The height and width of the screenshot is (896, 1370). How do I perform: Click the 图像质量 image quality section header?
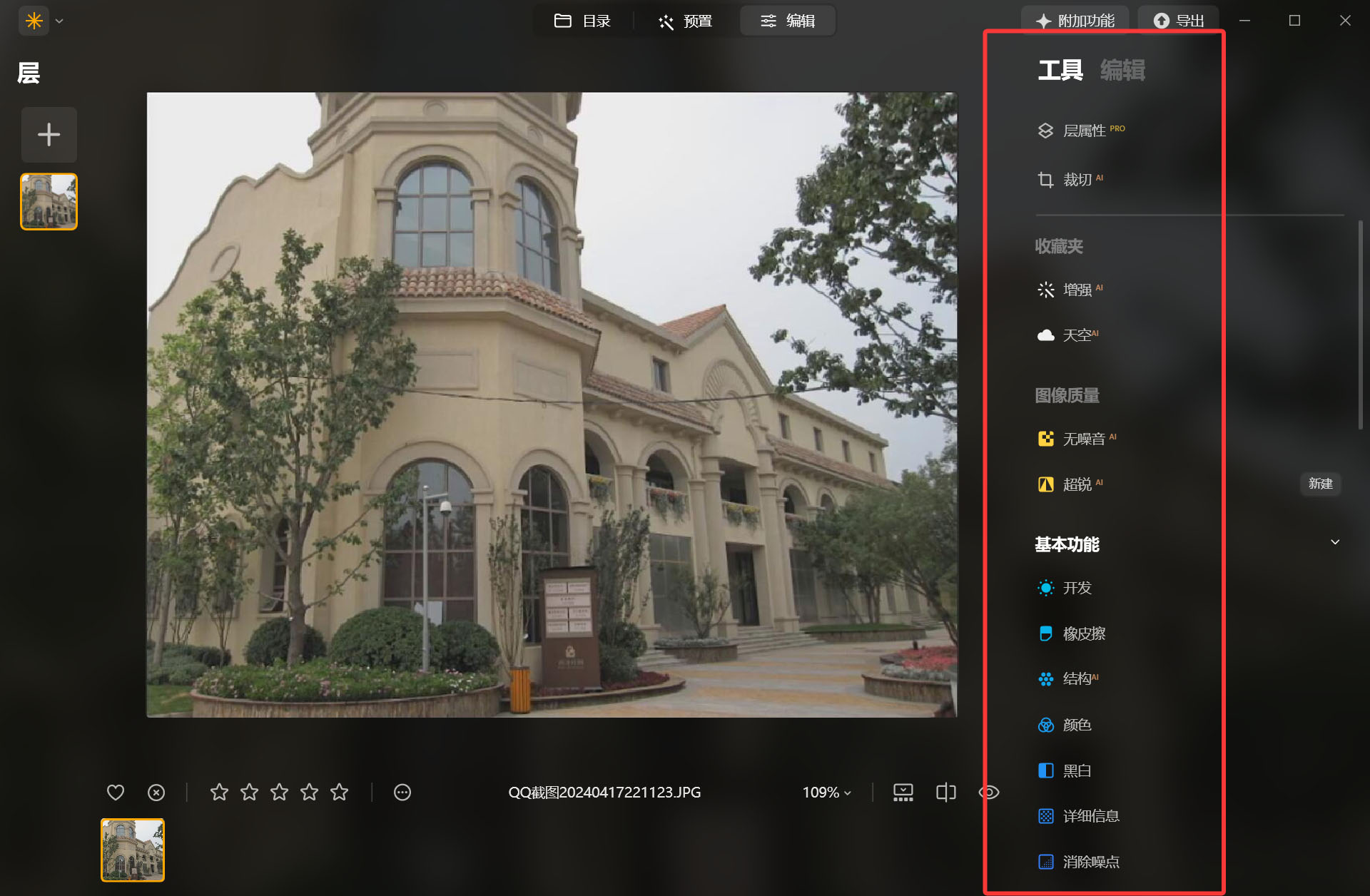1067,395
